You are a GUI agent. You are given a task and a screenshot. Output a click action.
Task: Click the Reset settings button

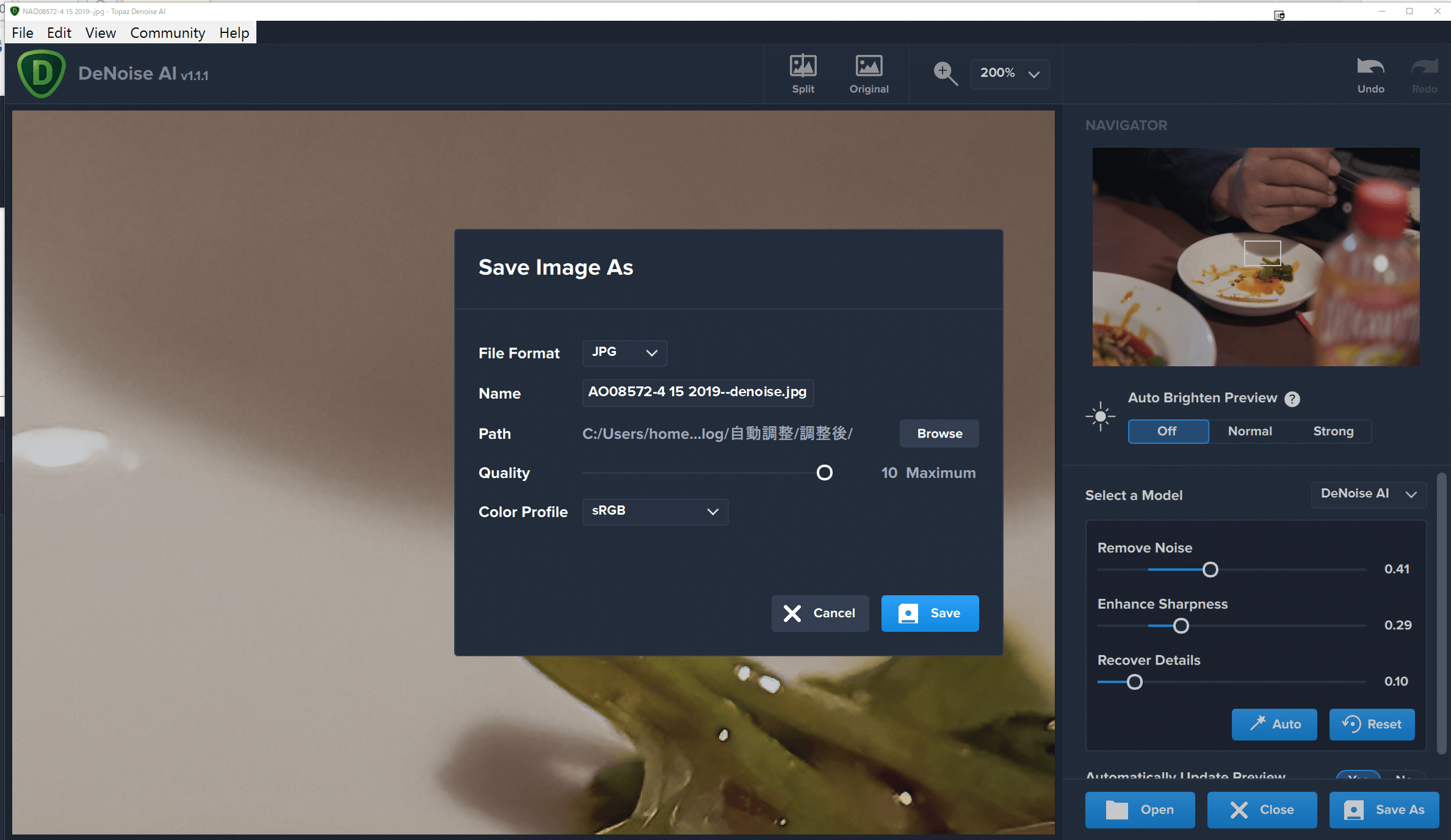(x=1372, y=724)
